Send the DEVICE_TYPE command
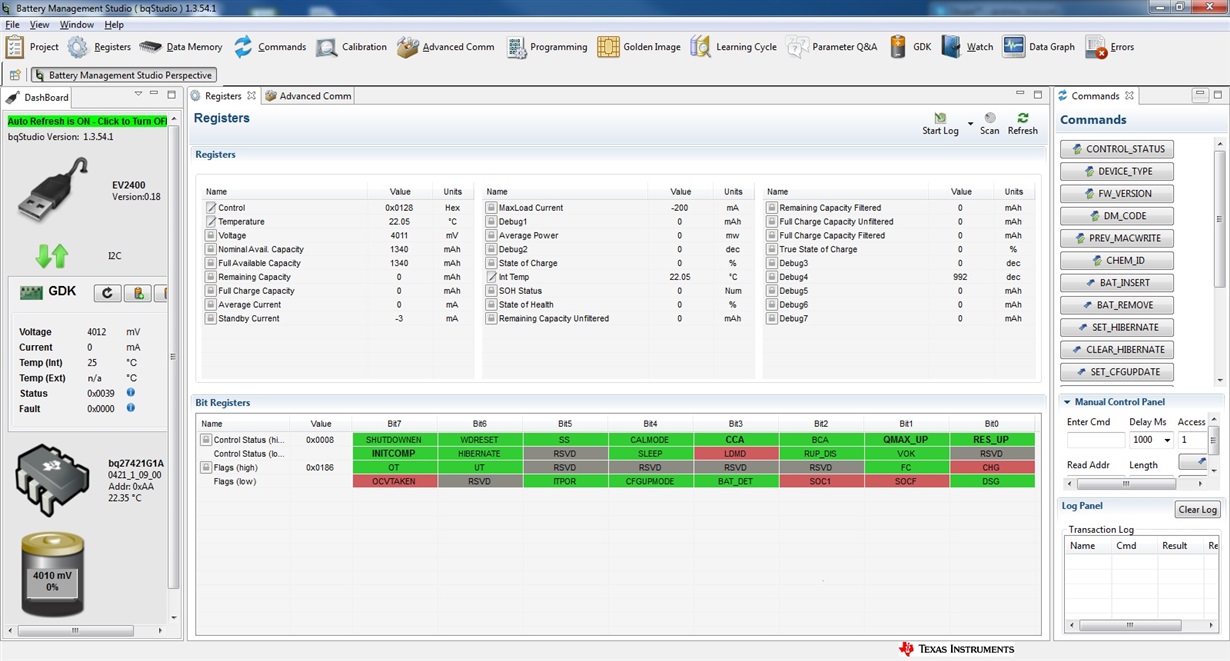This screenshot has width=1230, height=661. click(x=1117, y=171)
